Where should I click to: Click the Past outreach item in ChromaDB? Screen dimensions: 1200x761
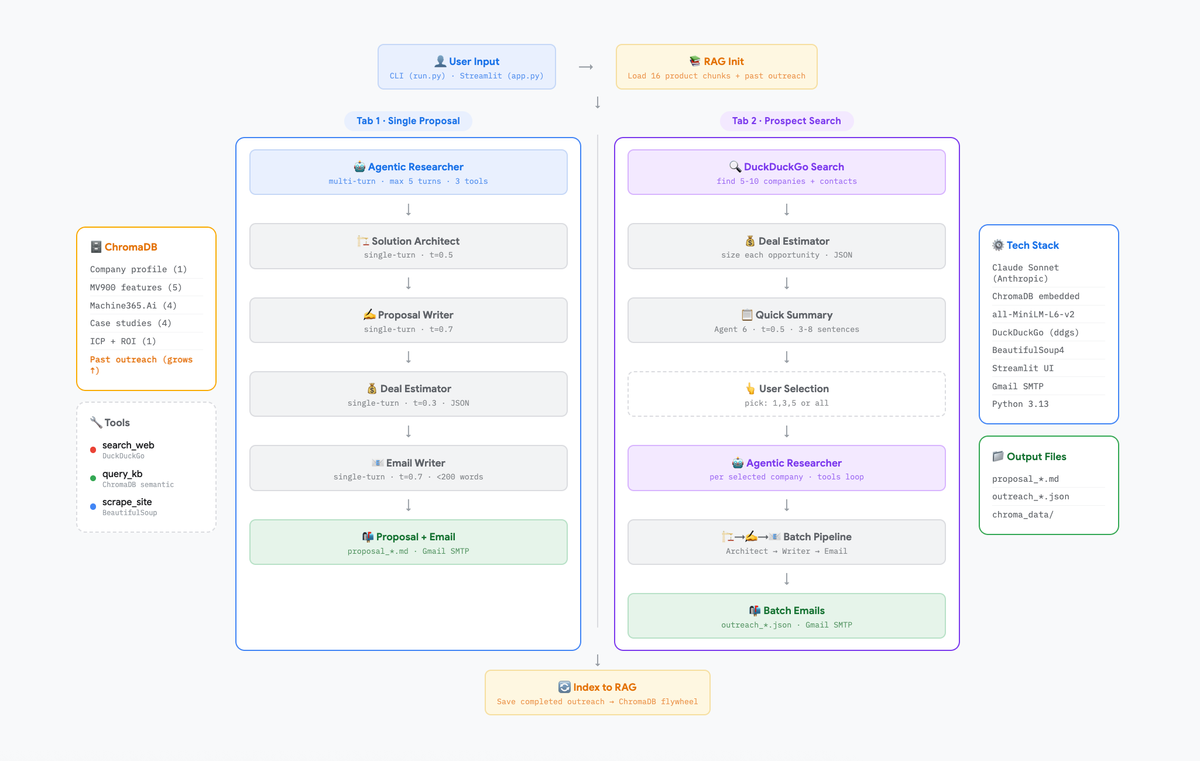pos(141,365)
